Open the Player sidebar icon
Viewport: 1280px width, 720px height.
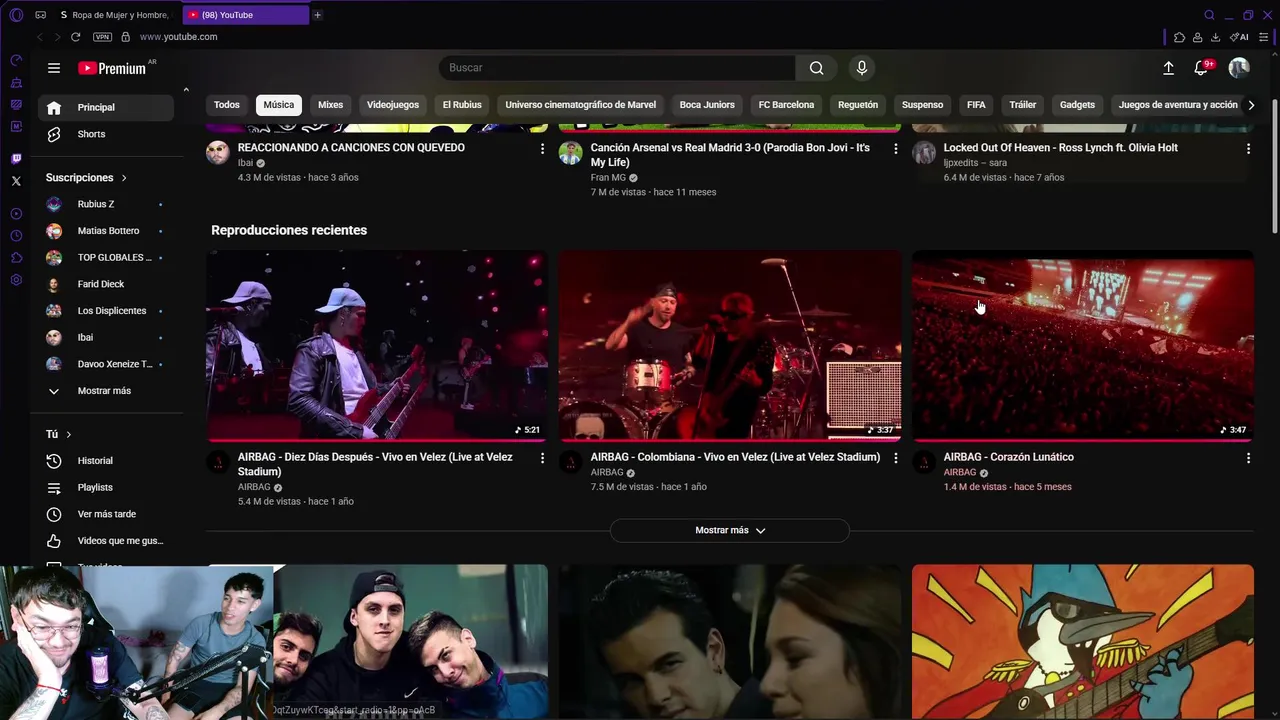[16, 214]
